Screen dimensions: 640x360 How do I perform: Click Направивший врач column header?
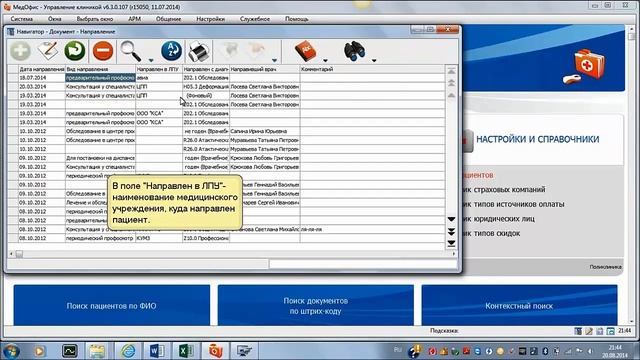click(264, 69)
